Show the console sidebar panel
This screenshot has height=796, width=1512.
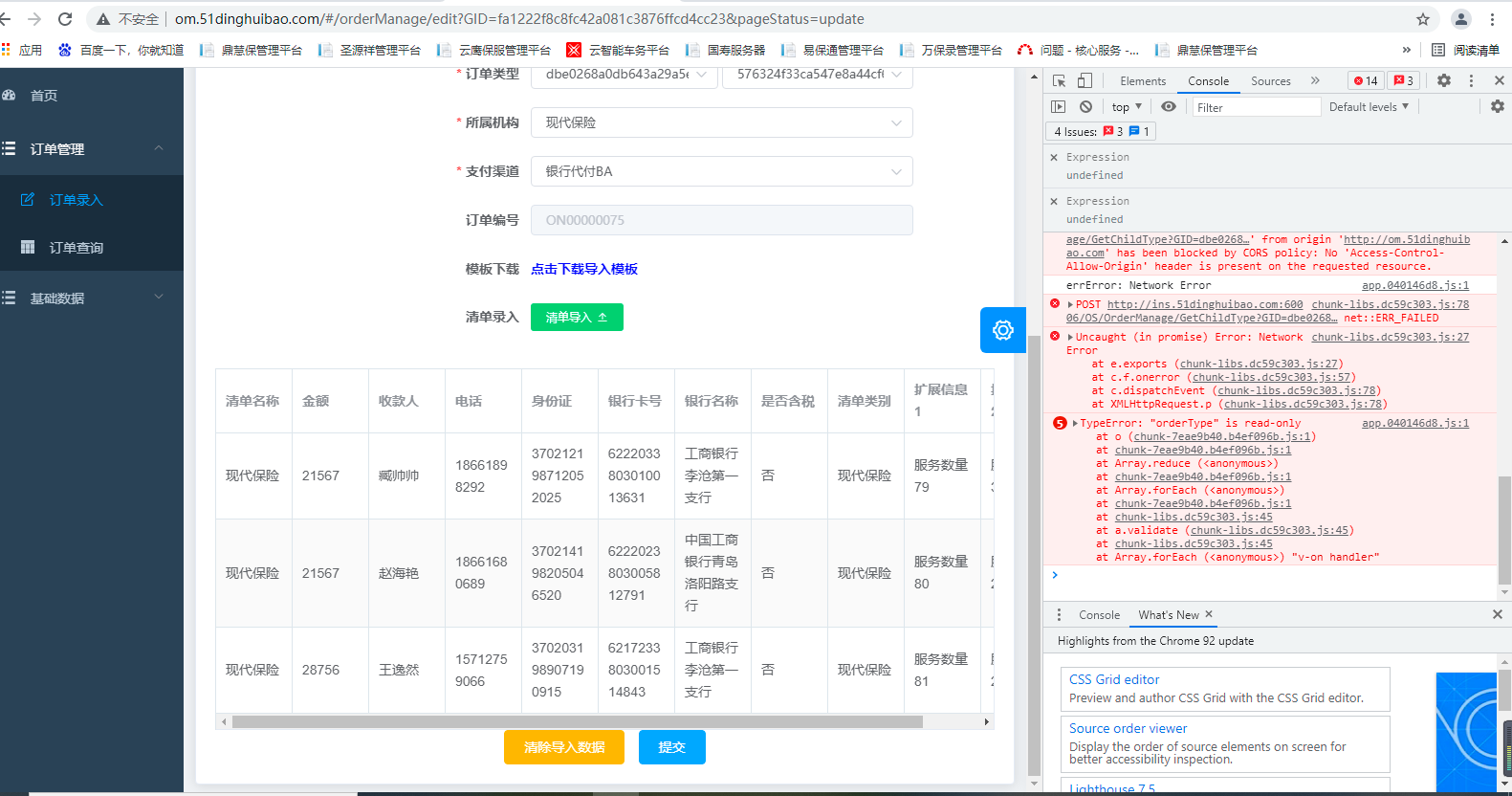point(1059,107)
